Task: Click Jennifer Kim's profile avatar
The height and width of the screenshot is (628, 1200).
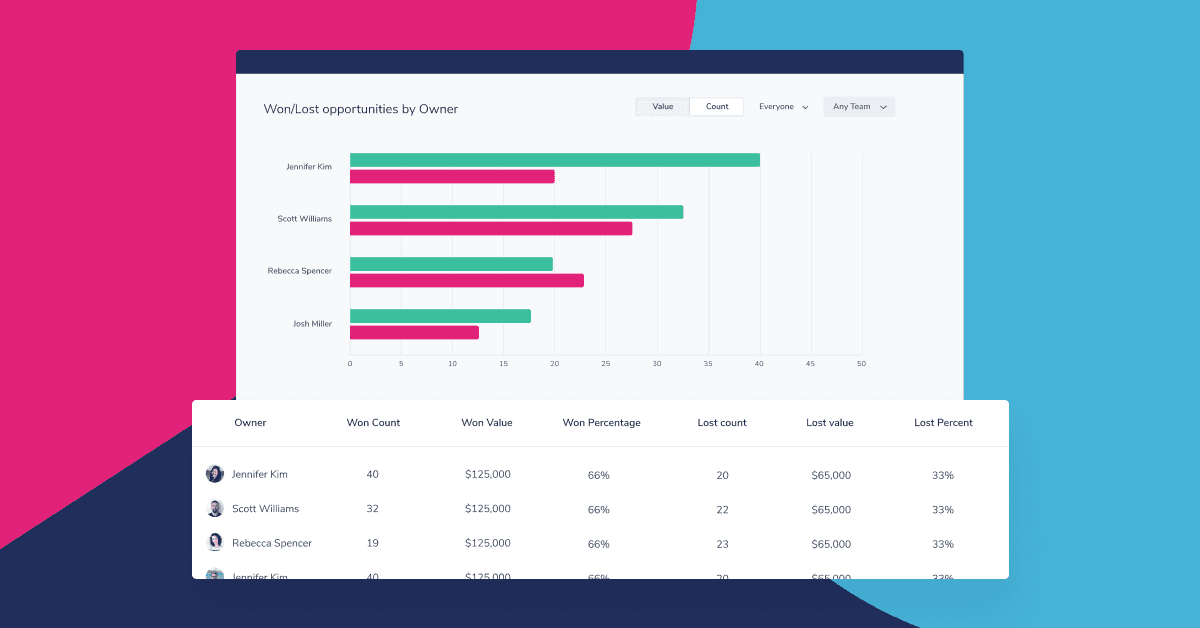Action: [x=215, y=473]
